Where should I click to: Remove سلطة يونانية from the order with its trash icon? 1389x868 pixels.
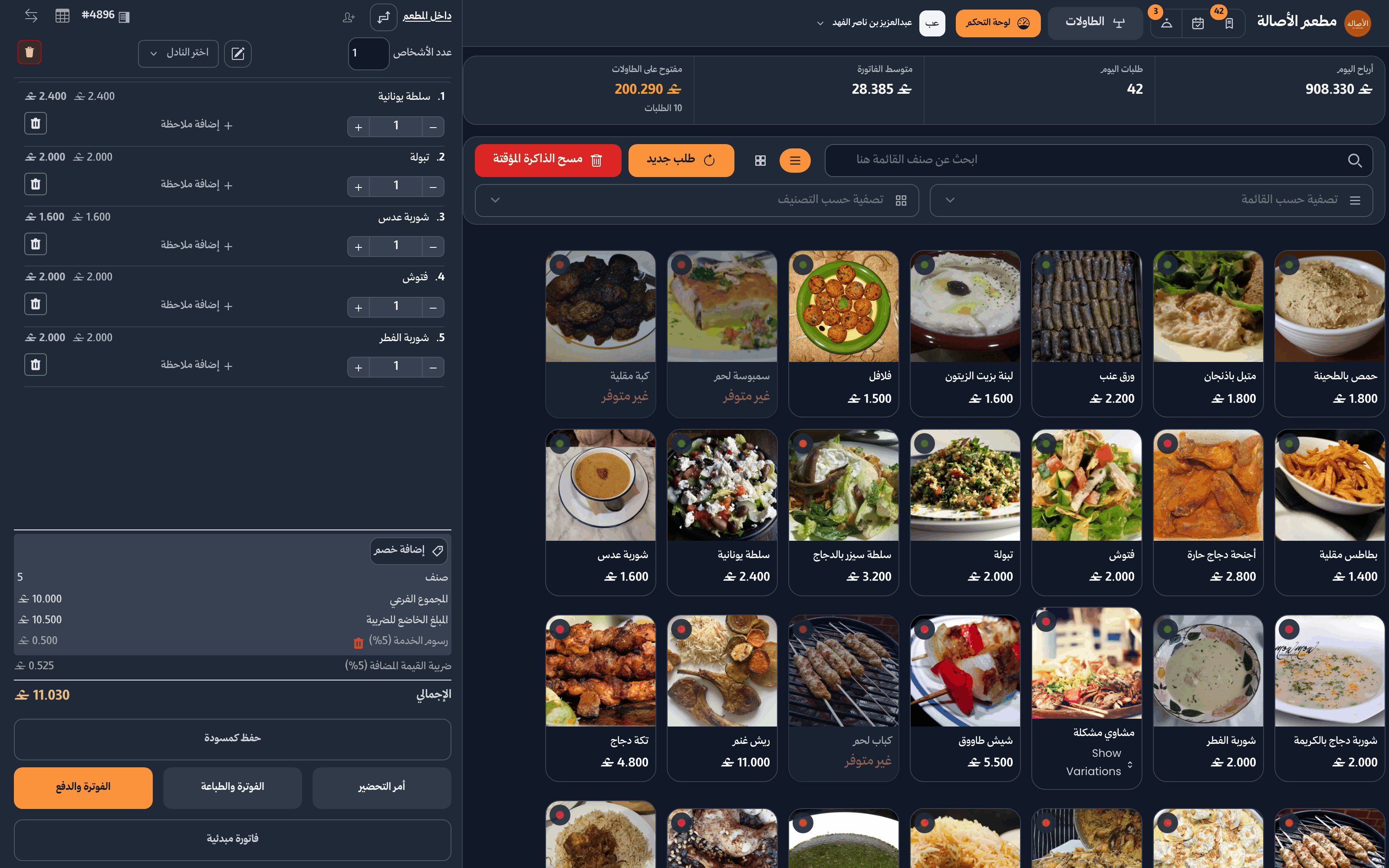point(36,123)
